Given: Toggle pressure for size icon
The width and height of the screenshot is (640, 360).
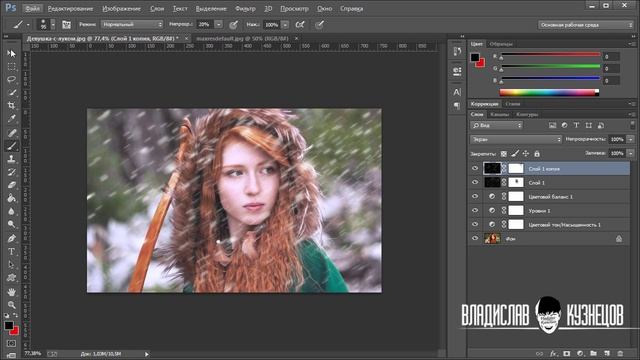Looking at the screenshot, I should 320,25.
